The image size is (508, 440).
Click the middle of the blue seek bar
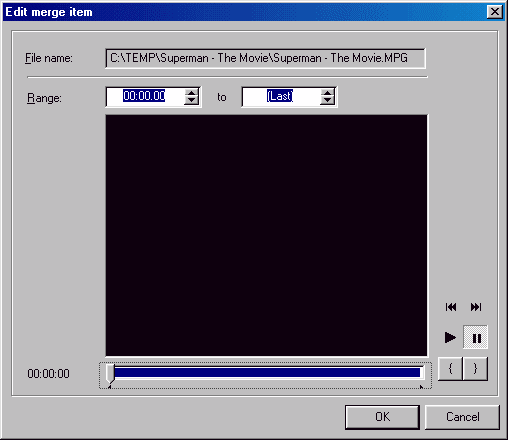pos(267,372)
